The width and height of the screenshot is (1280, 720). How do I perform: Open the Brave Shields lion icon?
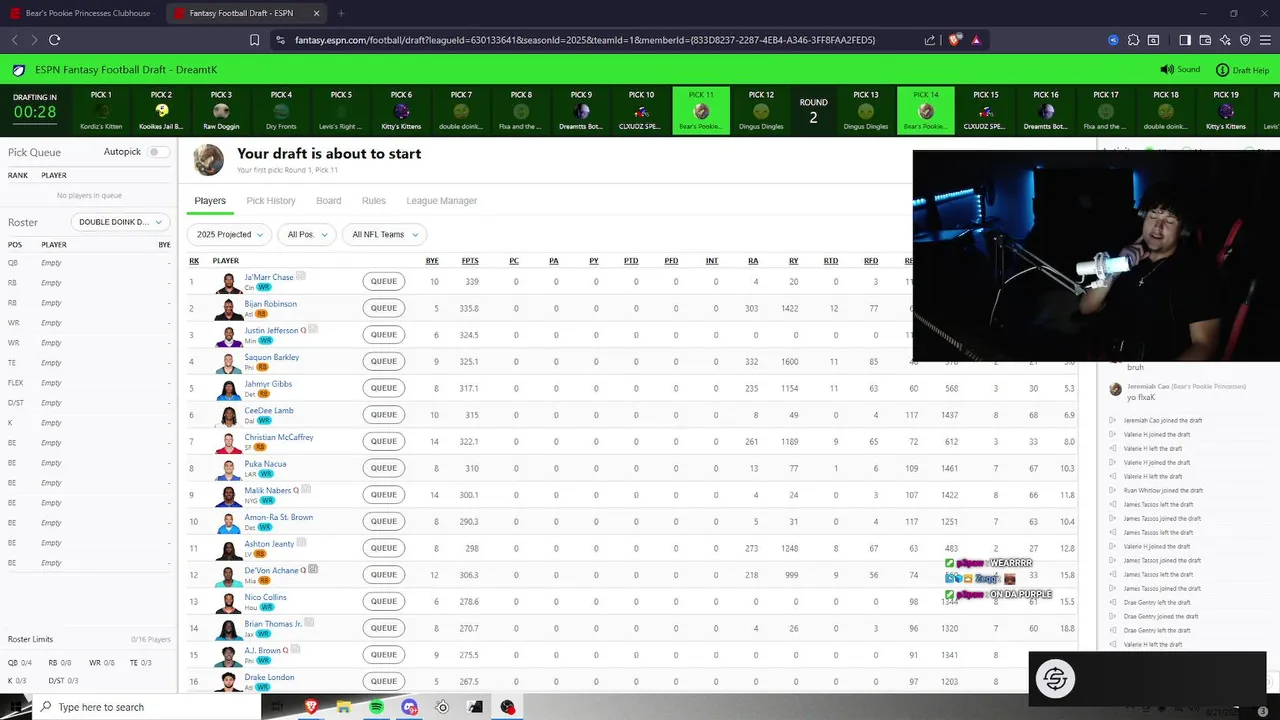(955, 40)
